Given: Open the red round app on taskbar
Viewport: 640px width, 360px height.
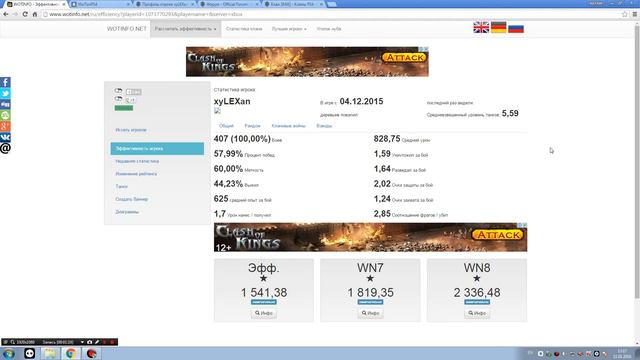Looking at the screenshot, I should click(x=91, y=353).
